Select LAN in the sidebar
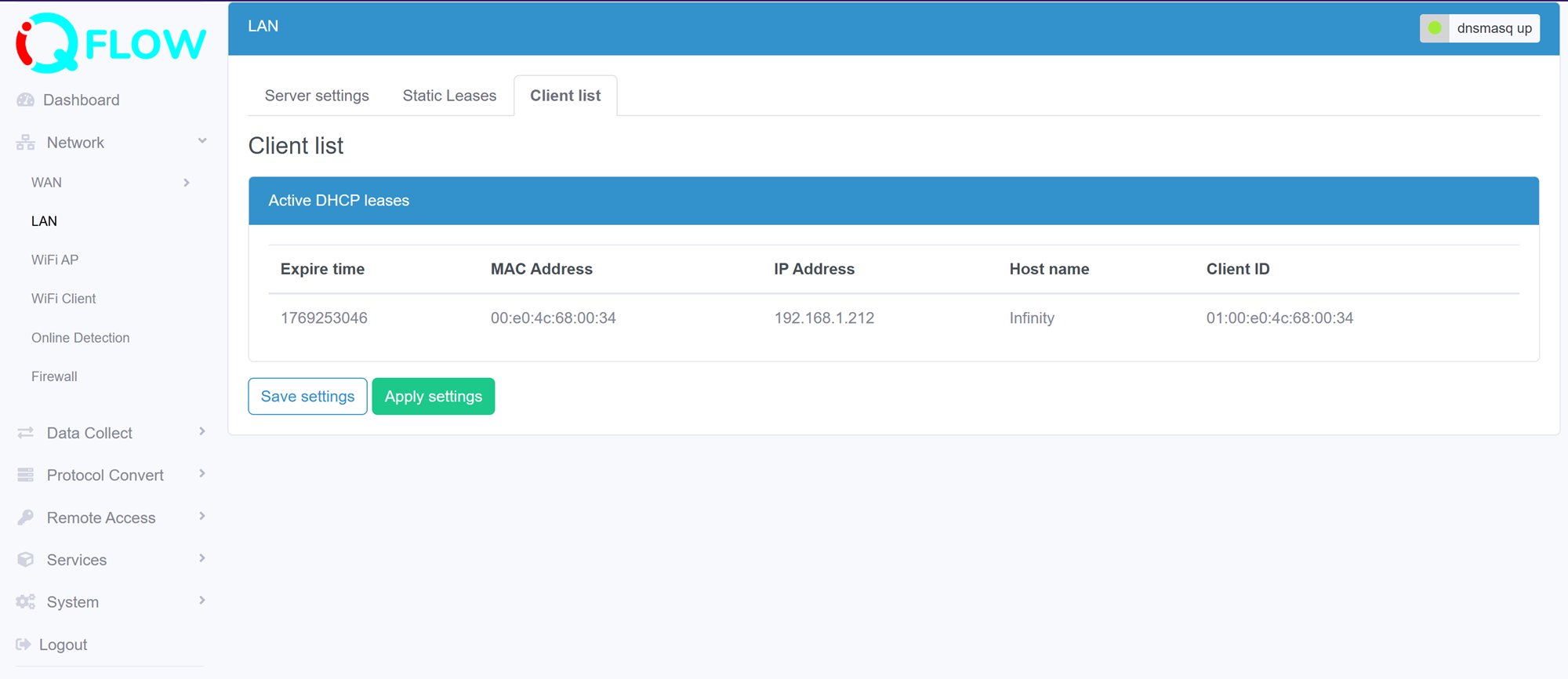Image resolution: width=1568 pixels, height=679 pixels. point(44,221)
